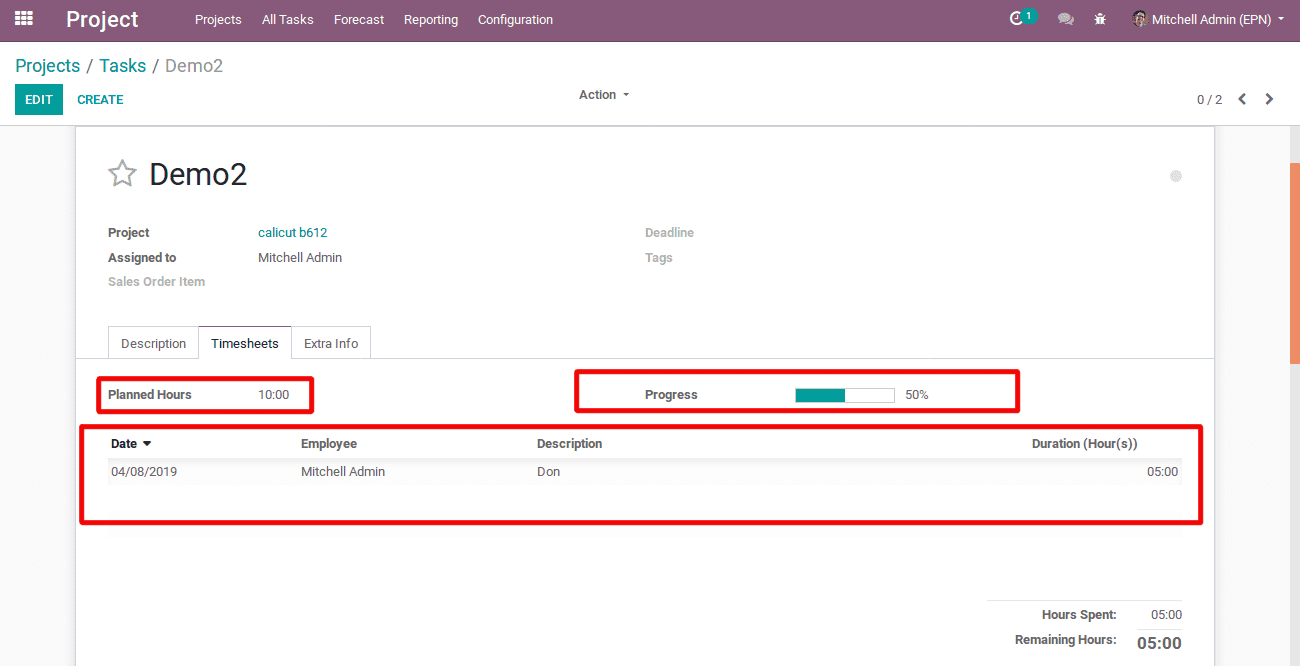Click the Don description cell

(548, 472)
